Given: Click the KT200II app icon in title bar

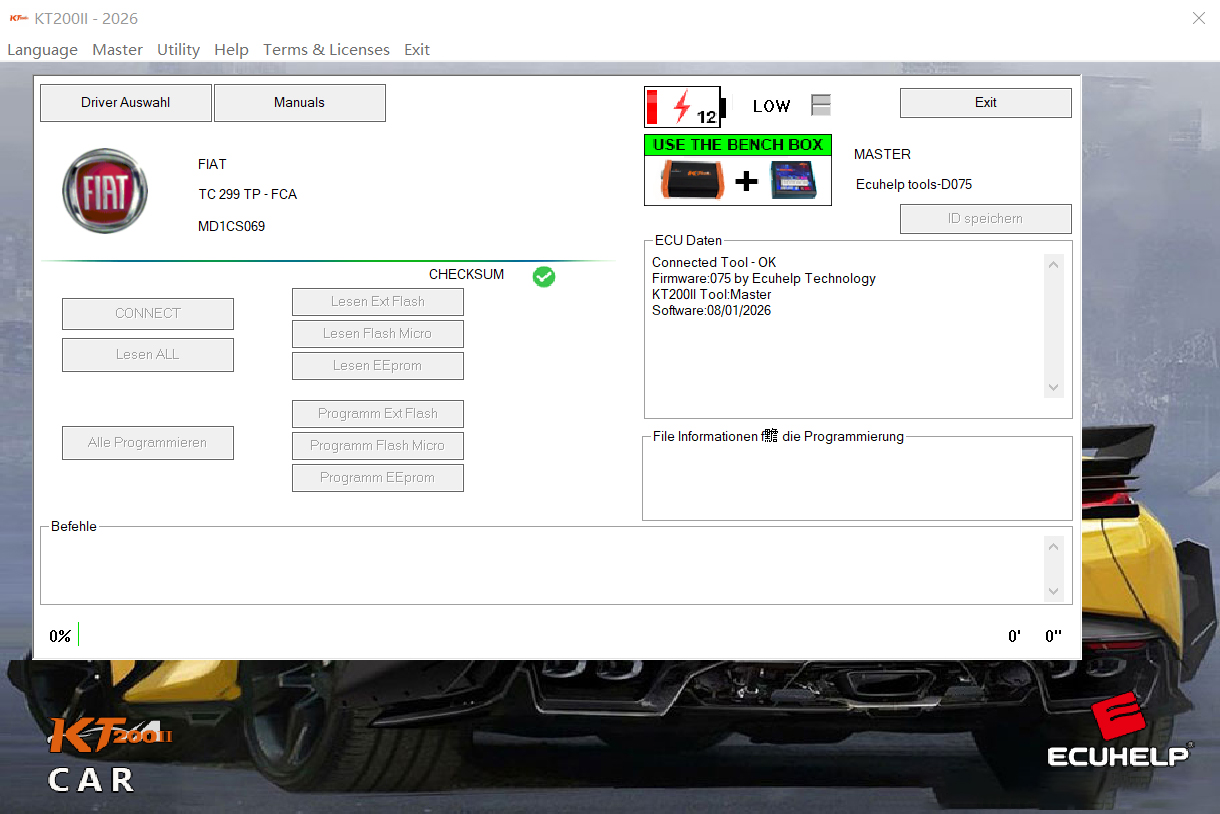Looking at the screenshot, I should click(18, 19).
